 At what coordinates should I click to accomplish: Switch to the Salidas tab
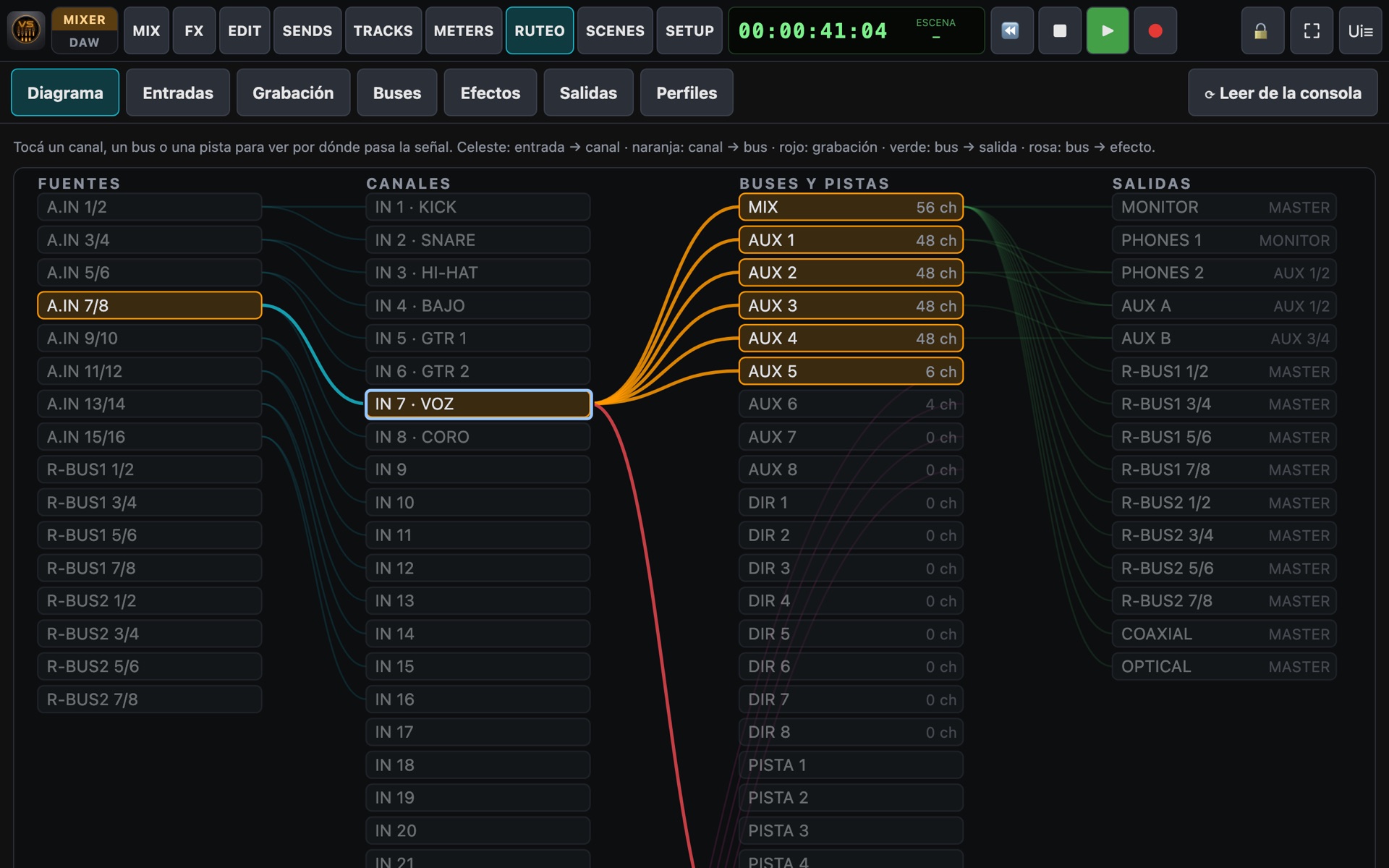[x=588, y=93]
